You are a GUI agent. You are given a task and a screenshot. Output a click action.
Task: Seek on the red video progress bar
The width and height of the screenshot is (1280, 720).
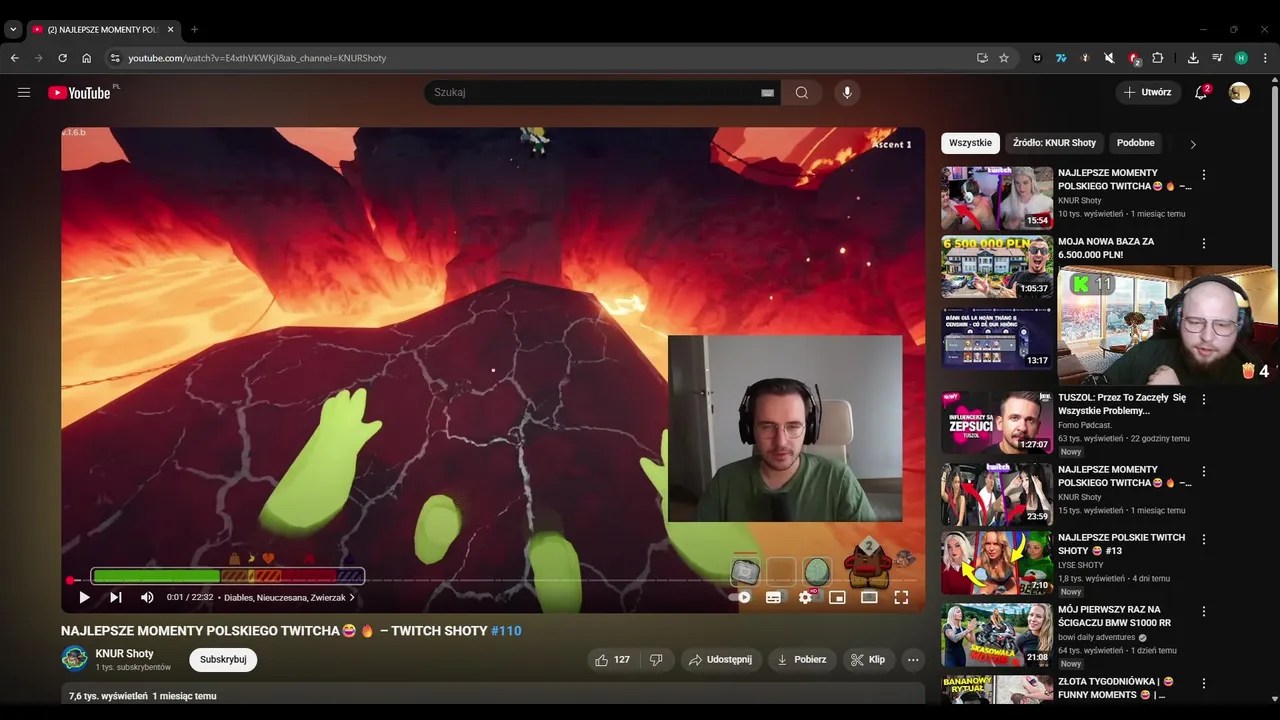point(493,580)
